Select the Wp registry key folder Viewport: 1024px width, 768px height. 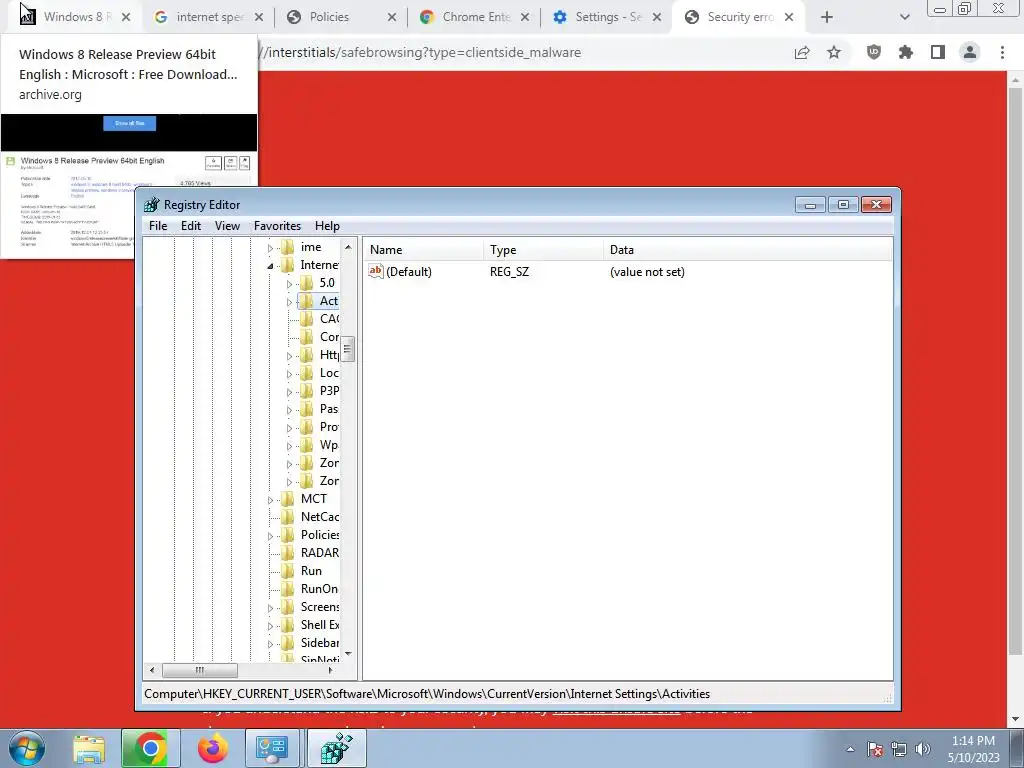[319, 445]
